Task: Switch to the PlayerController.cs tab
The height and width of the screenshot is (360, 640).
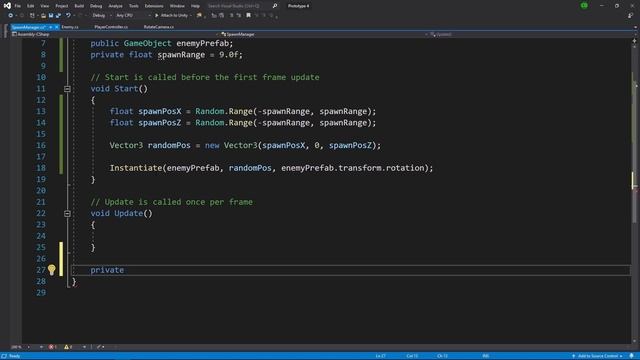Action: 111,27
